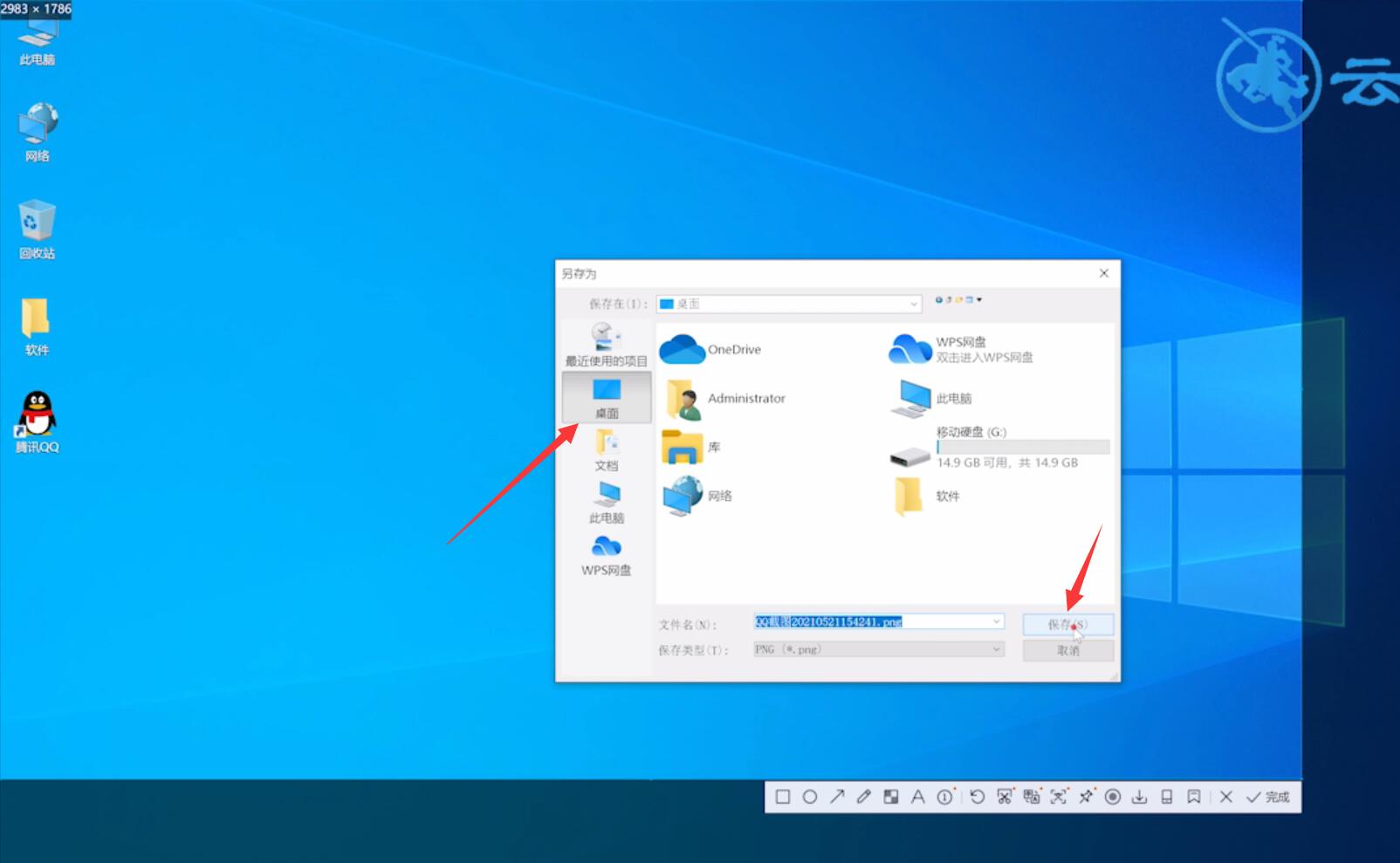Viewport: 1400px width, 863px height.
Task: Pin the screenshot to screen
Action: [1086, 797]
